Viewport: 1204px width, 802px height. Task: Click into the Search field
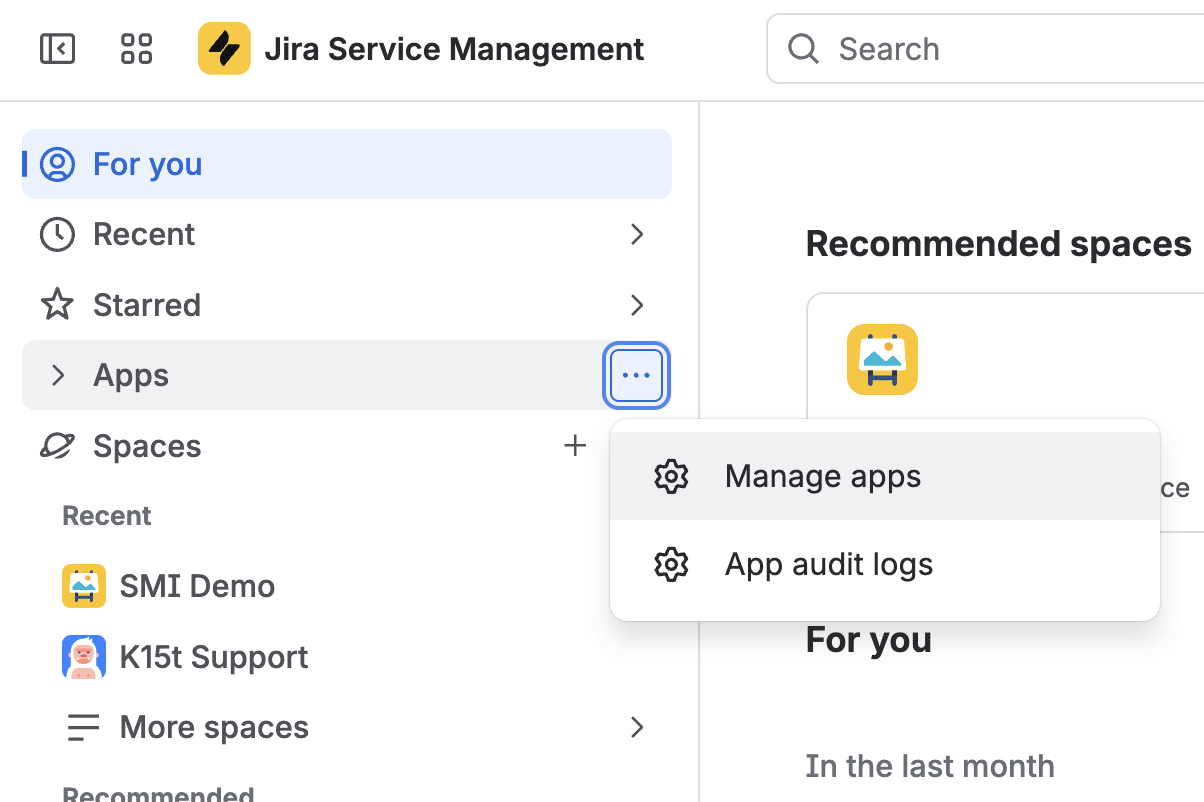coord(985,48)
